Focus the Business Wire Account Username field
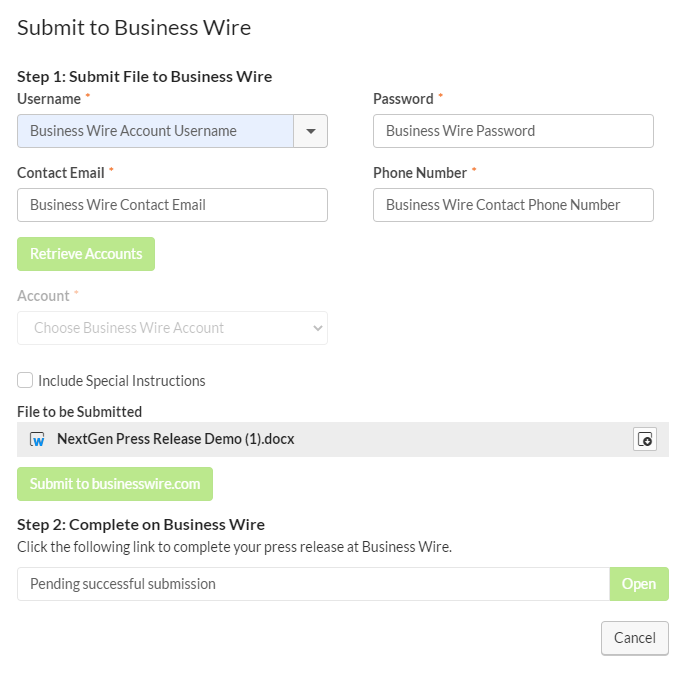Screen dimensions: 688x673 point(155,131)
